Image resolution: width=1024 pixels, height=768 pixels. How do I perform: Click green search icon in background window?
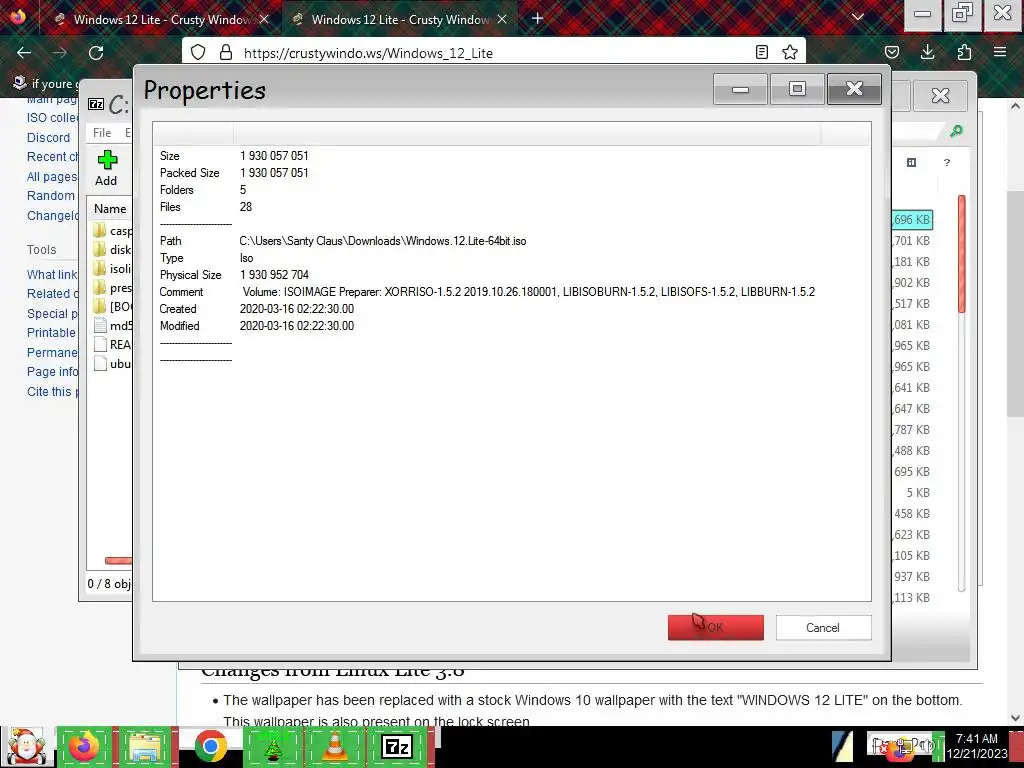(x=956, y=131)
